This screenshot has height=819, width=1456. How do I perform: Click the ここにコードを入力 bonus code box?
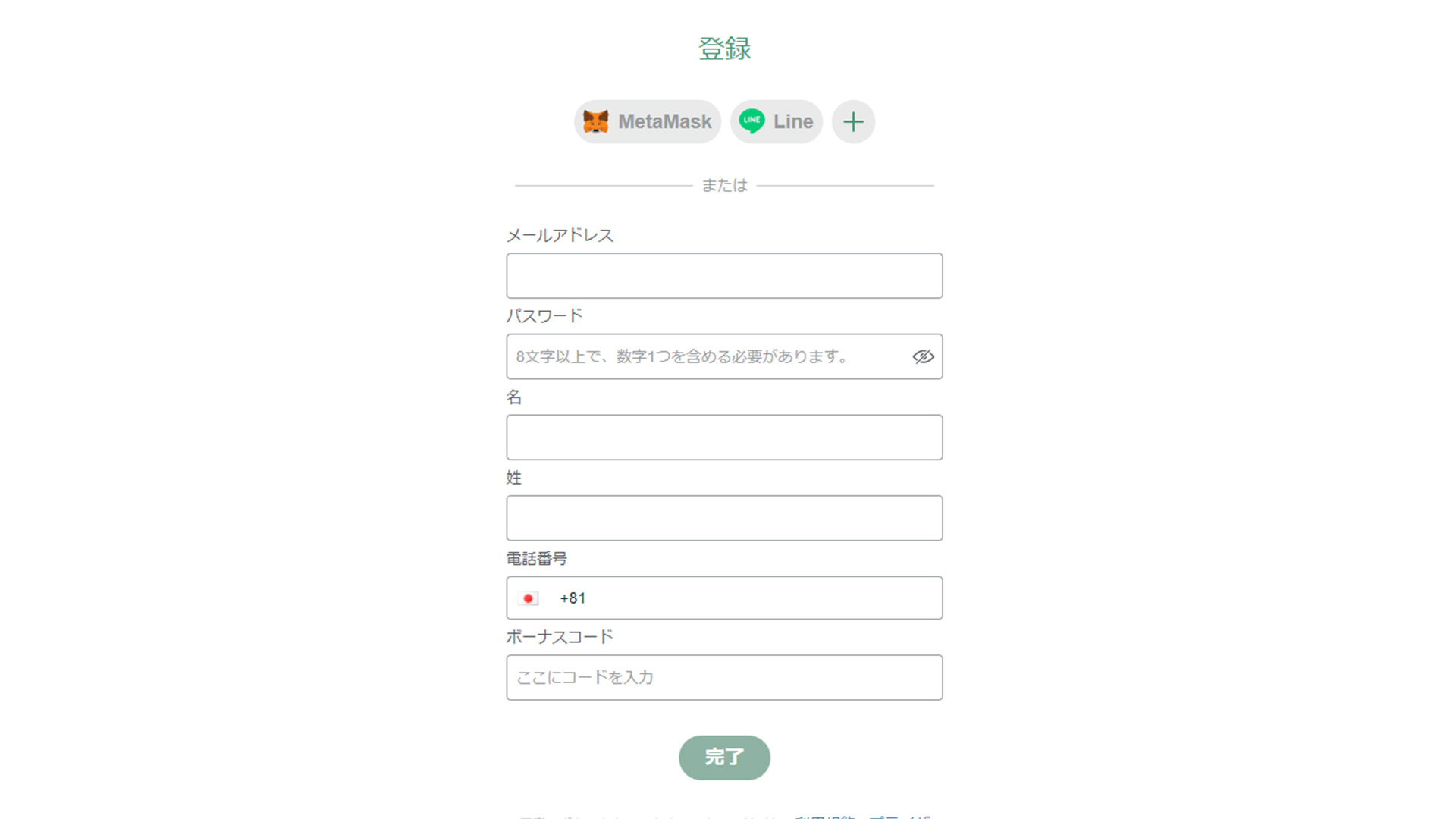(724, 678)
